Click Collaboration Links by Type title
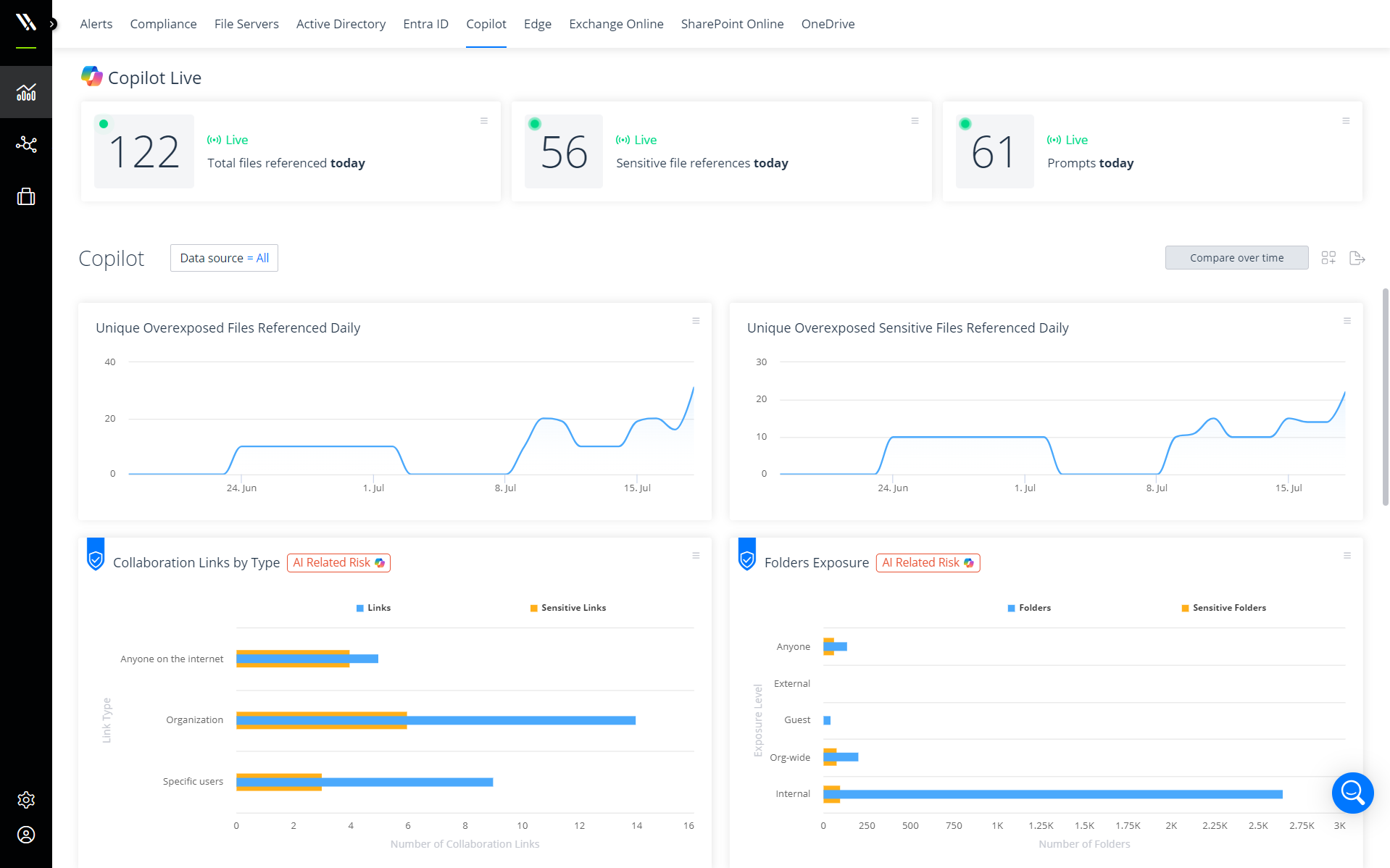 pyautogui.click(x=196, y=563)
